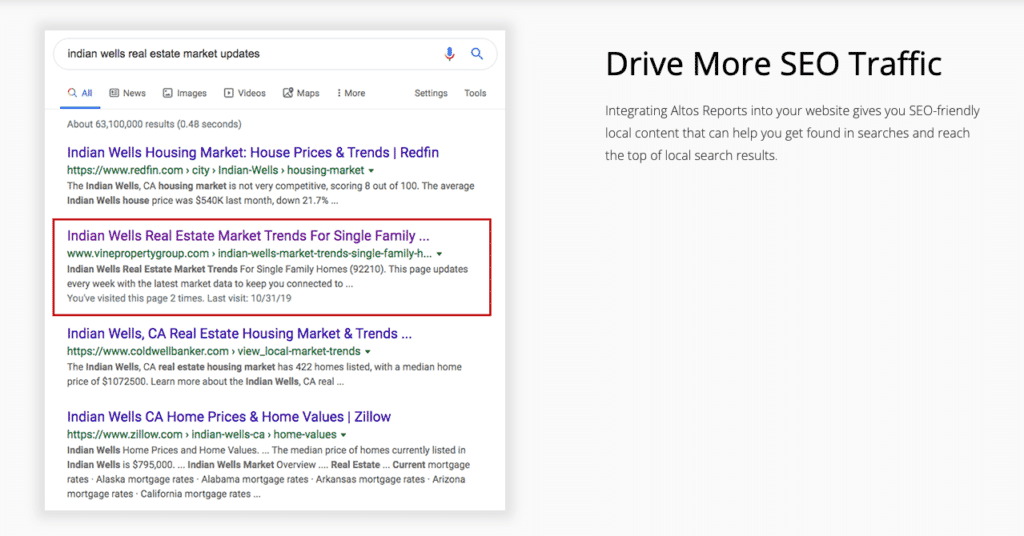1024x536 pixels.
Task: Switch to the News tab
Action: 127,93
